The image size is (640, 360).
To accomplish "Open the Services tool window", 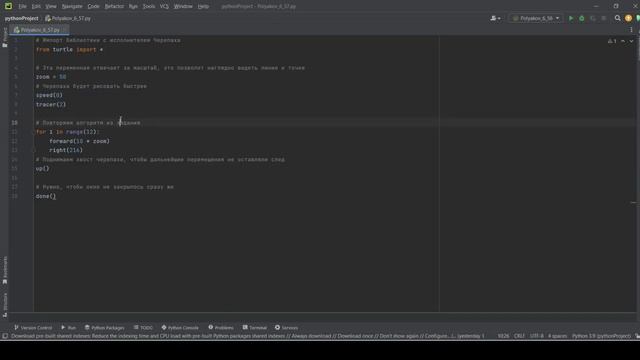I will pyautogui.click(x=287, y=328).
